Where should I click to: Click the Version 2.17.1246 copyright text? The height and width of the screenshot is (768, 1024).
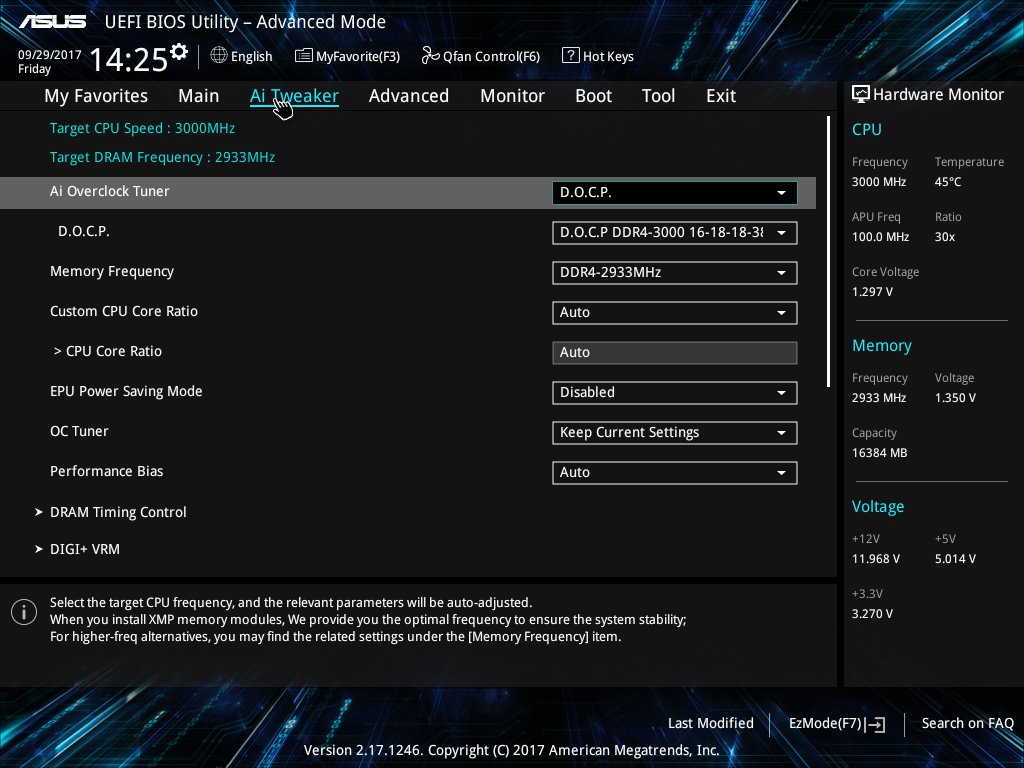tap(511, 750)
